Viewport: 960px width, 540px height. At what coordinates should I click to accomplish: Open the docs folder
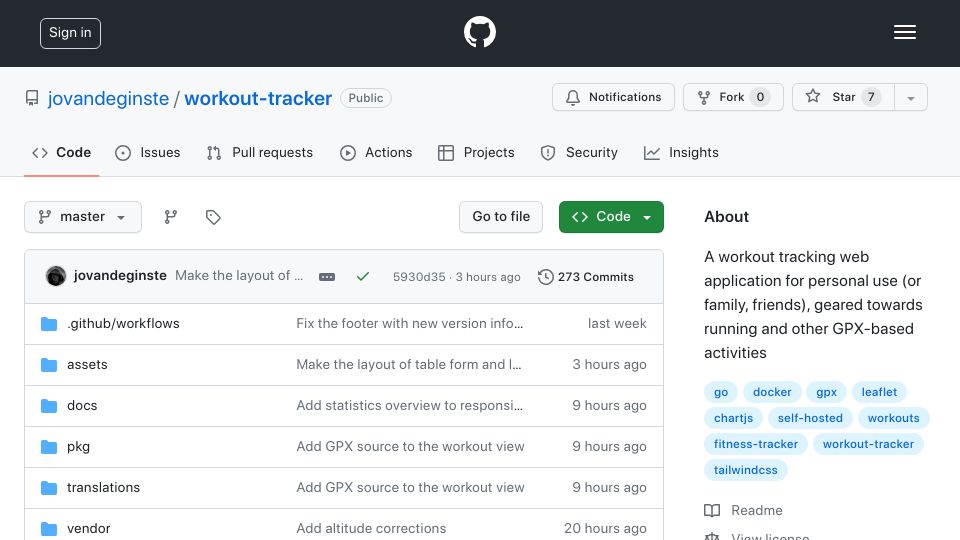click(82, 405)
